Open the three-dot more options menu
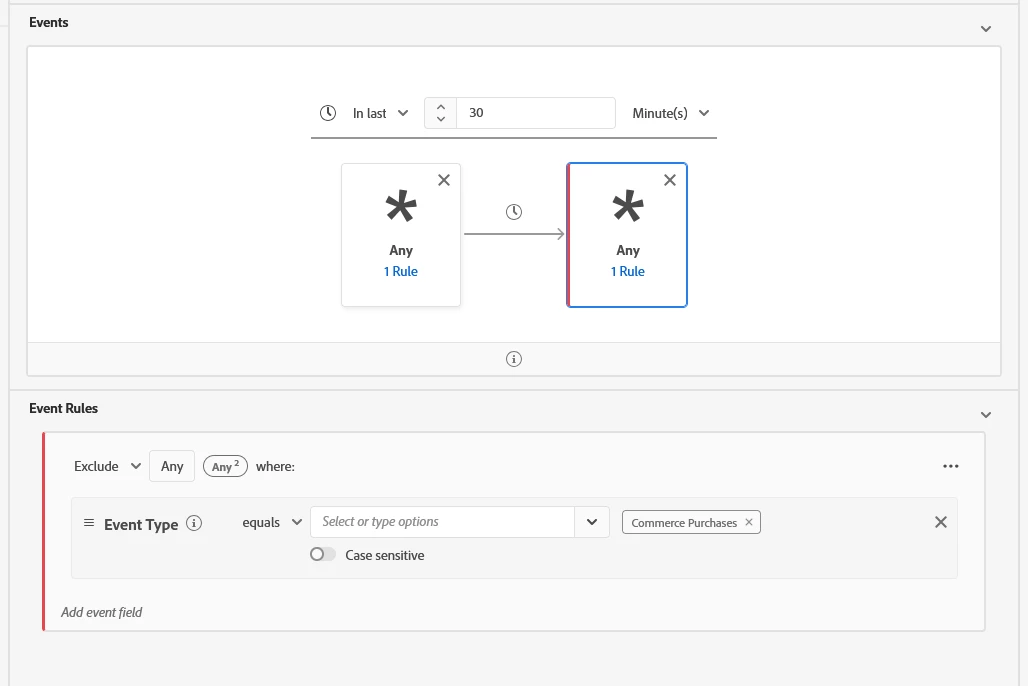The width and height of the screenshot is (1028, 686). coord(951,466)
